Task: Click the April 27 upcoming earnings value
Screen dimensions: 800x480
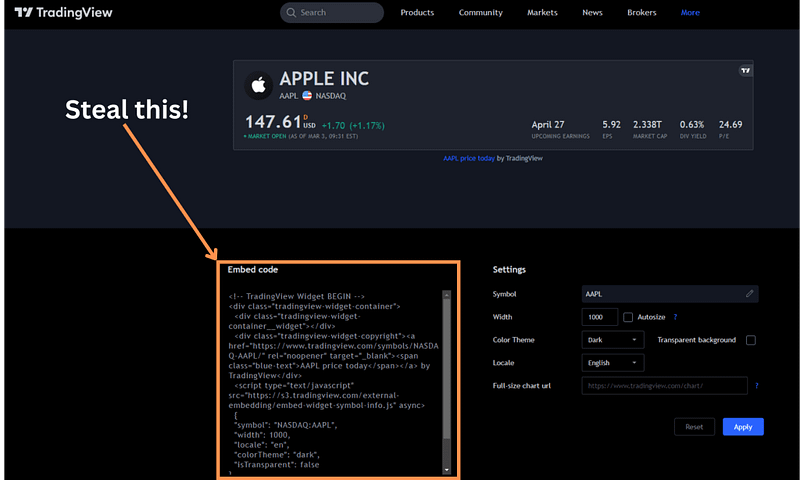Action: coord(548,124)
